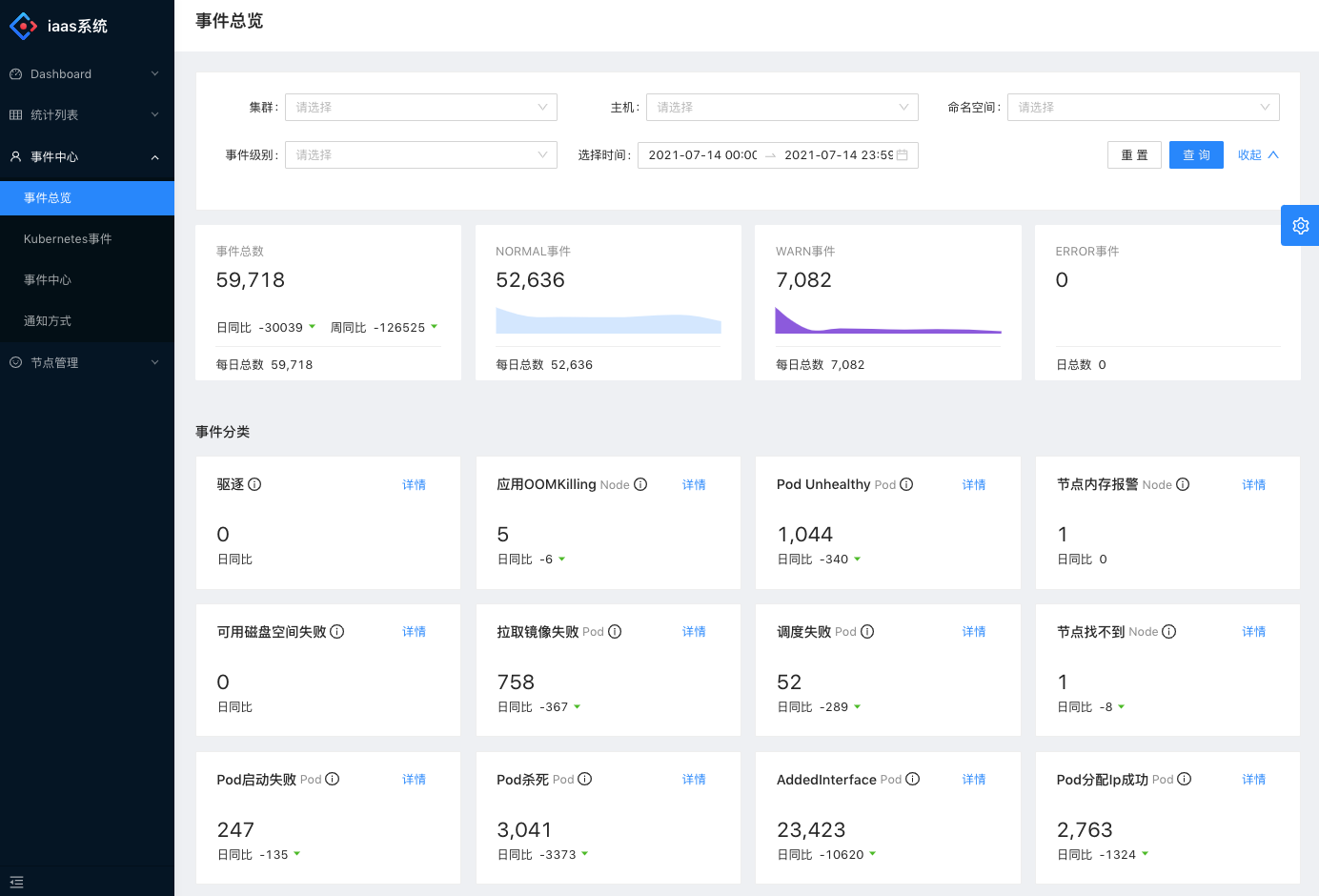This screenshot has width=1319, height=896.
Task: Show info icon next to 节点内存报警
Action: pos(1183,484)
